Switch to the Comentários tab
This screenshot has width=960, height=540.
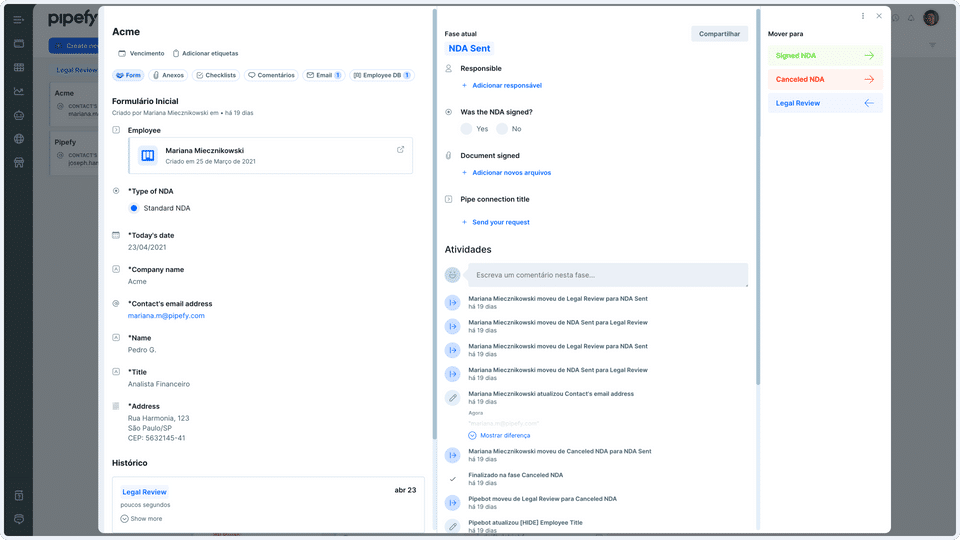pos(271,75)
